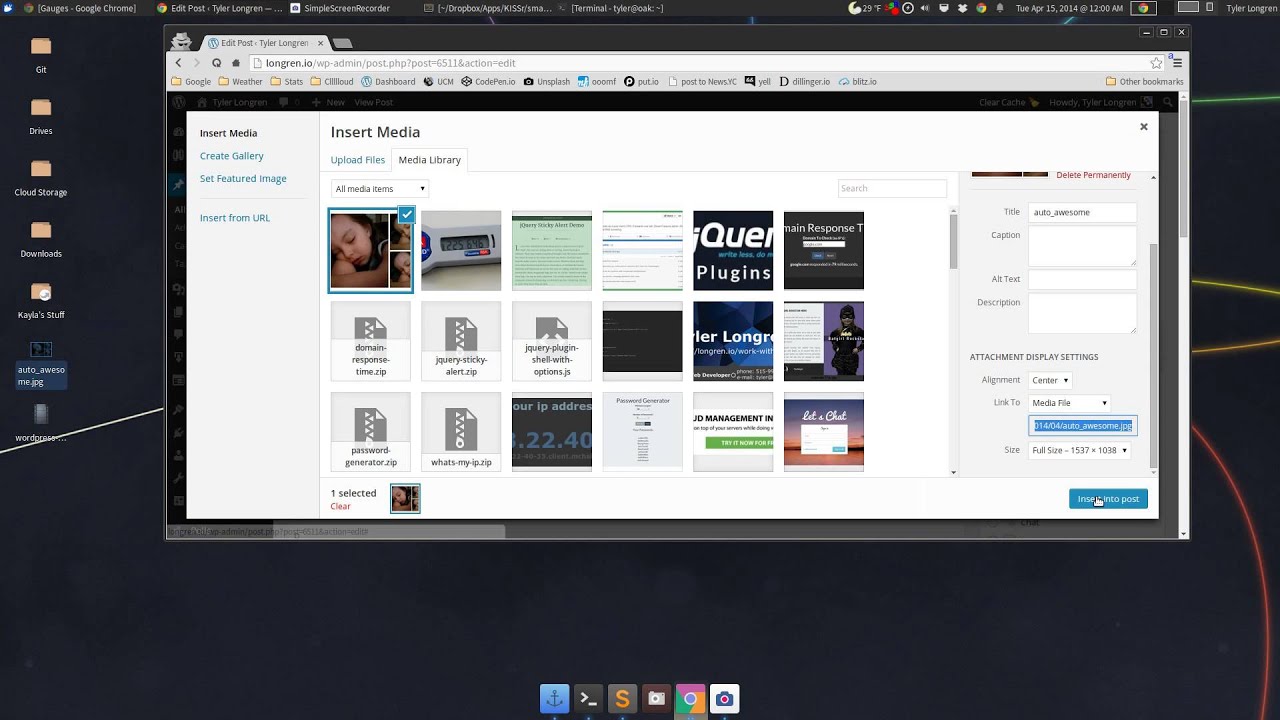Click the Delete Permanently link
This screenshot has height=720, width=1280.
pos(1093,174)
